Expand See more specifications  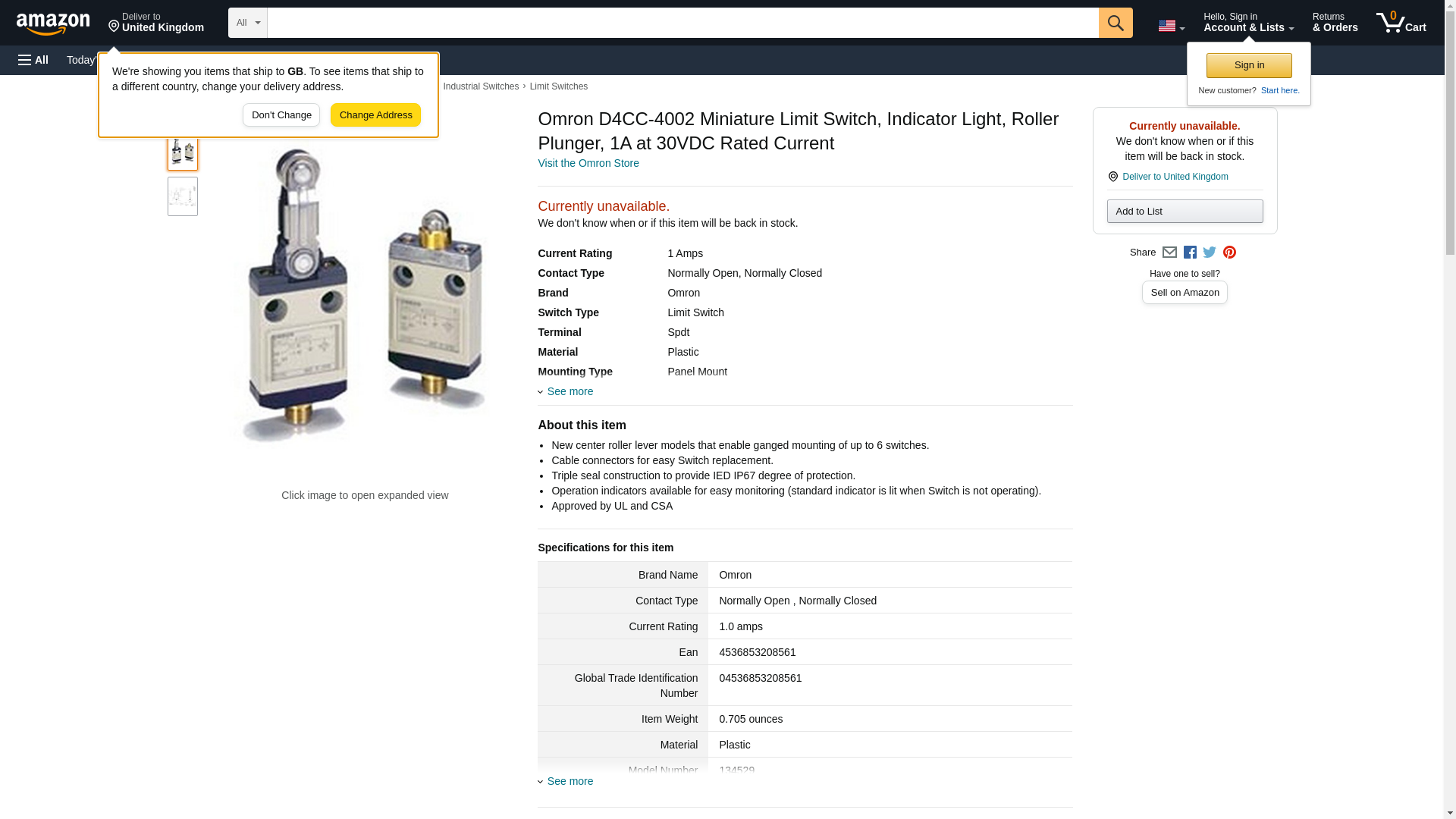pyautogui.click(x=570, y=781)
